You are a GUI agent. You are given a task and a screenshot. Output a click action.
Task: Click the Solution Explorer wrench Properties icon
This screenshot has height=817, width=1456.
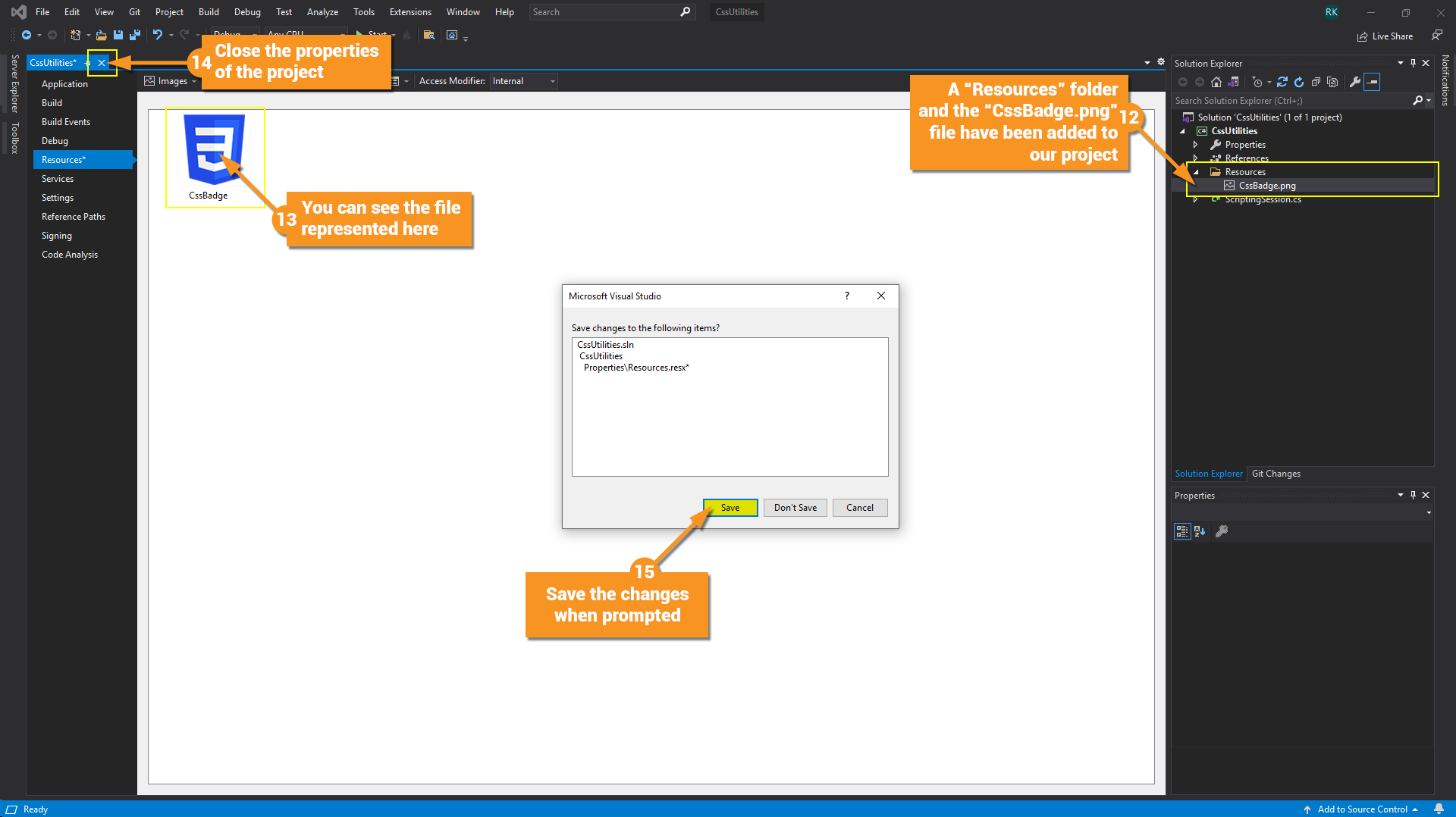tap(1355, 82)
